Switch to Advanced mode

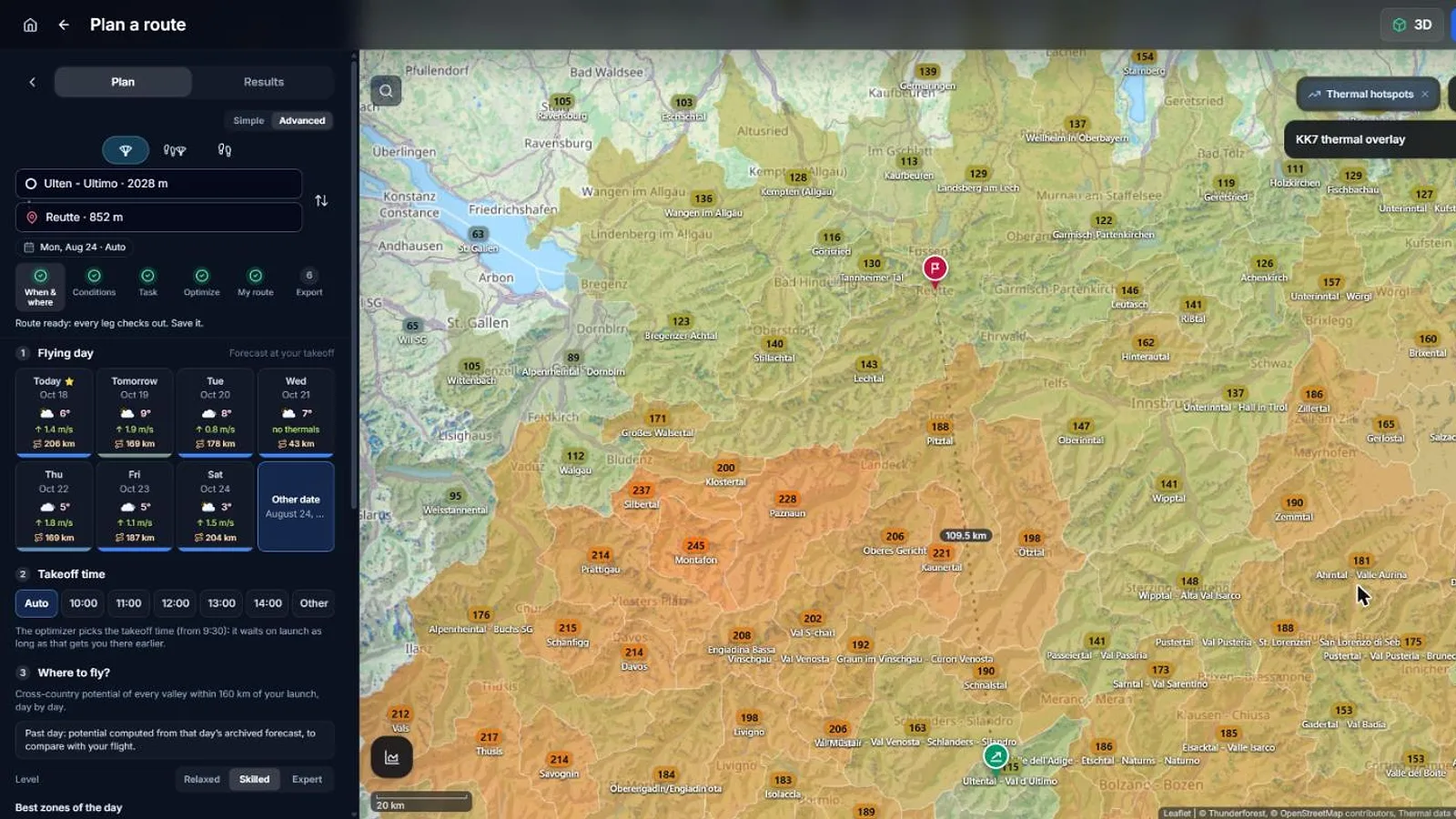pos(302,120)
